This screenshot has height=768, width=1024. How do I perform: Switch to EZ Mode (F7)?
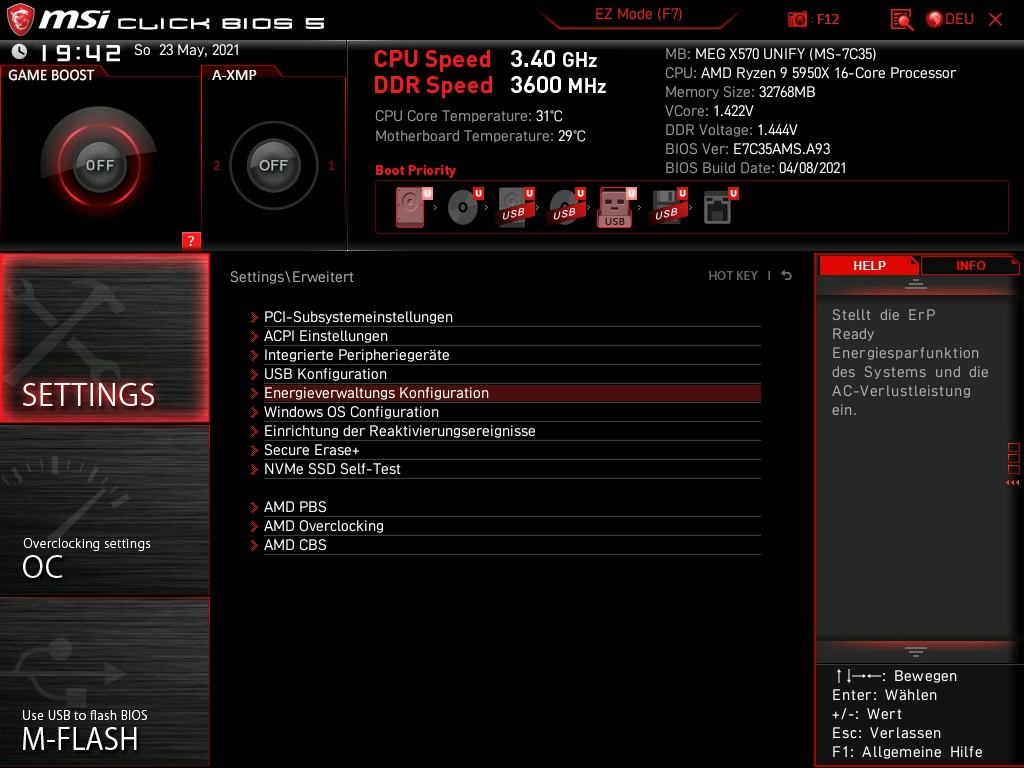[638, 14]
